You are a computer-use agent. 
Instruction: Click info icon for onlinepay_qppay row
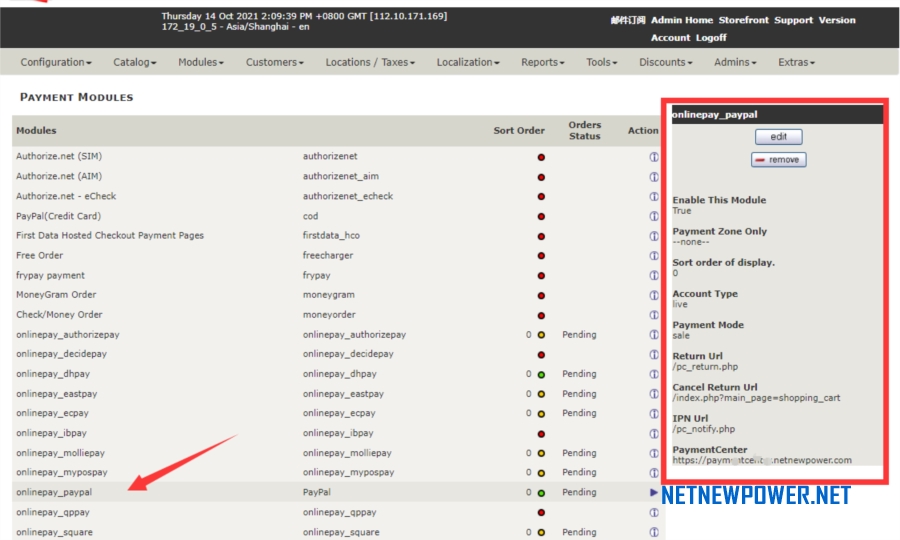pos(654,512)
